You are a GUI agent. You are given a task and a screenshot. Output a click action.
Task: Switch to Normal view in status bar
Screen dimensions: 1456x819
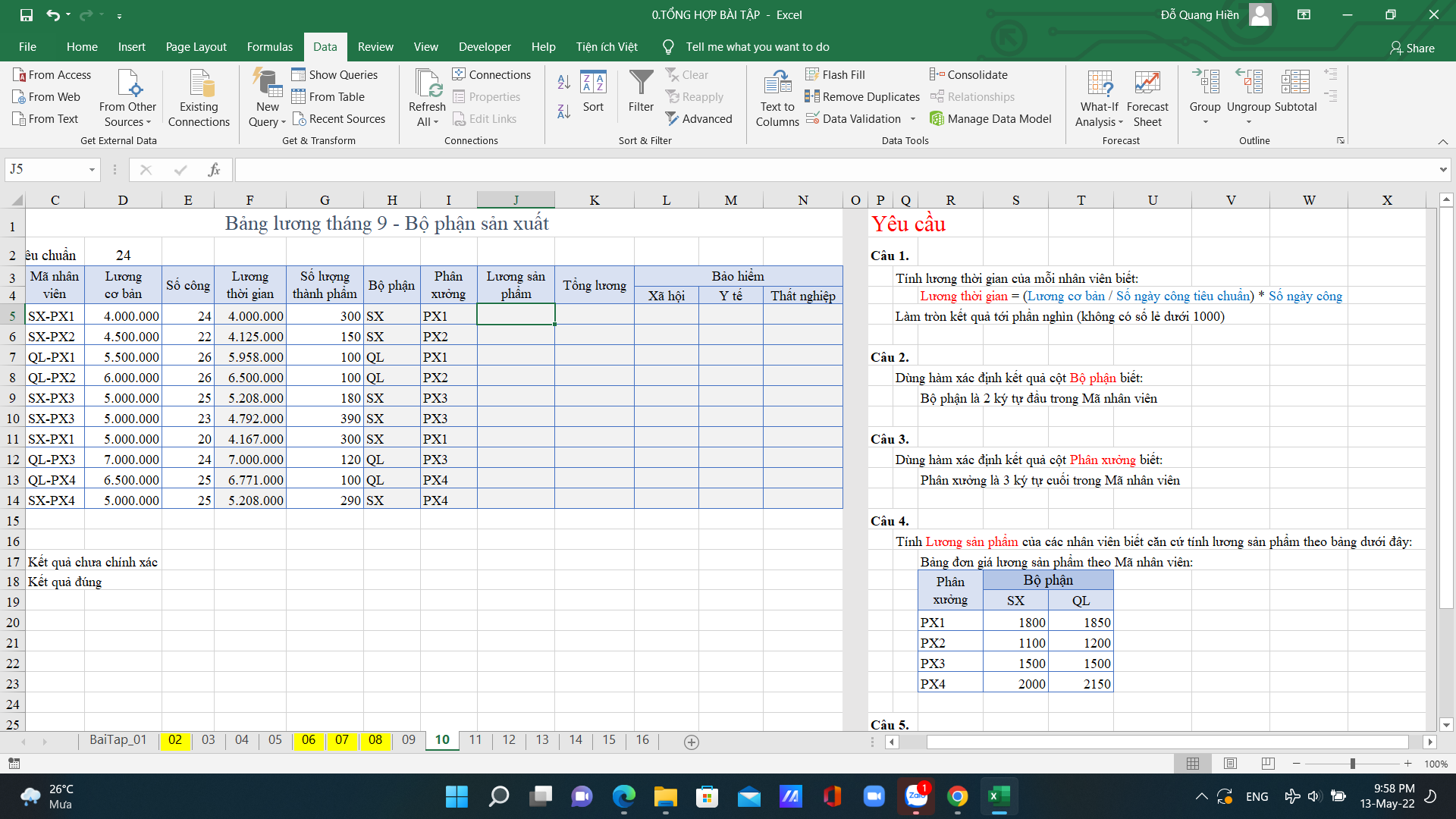pos(1193,764)
